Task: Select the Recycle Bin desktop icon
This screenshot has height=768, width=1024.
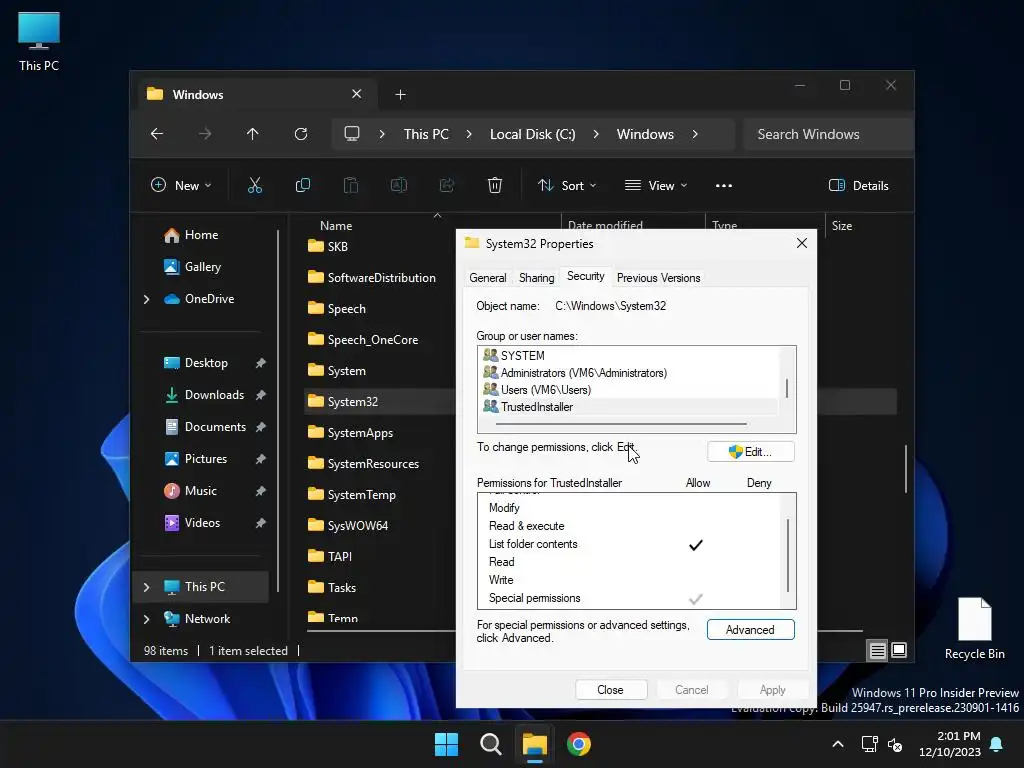Action: pyautogui.click(x=974, y=628)
